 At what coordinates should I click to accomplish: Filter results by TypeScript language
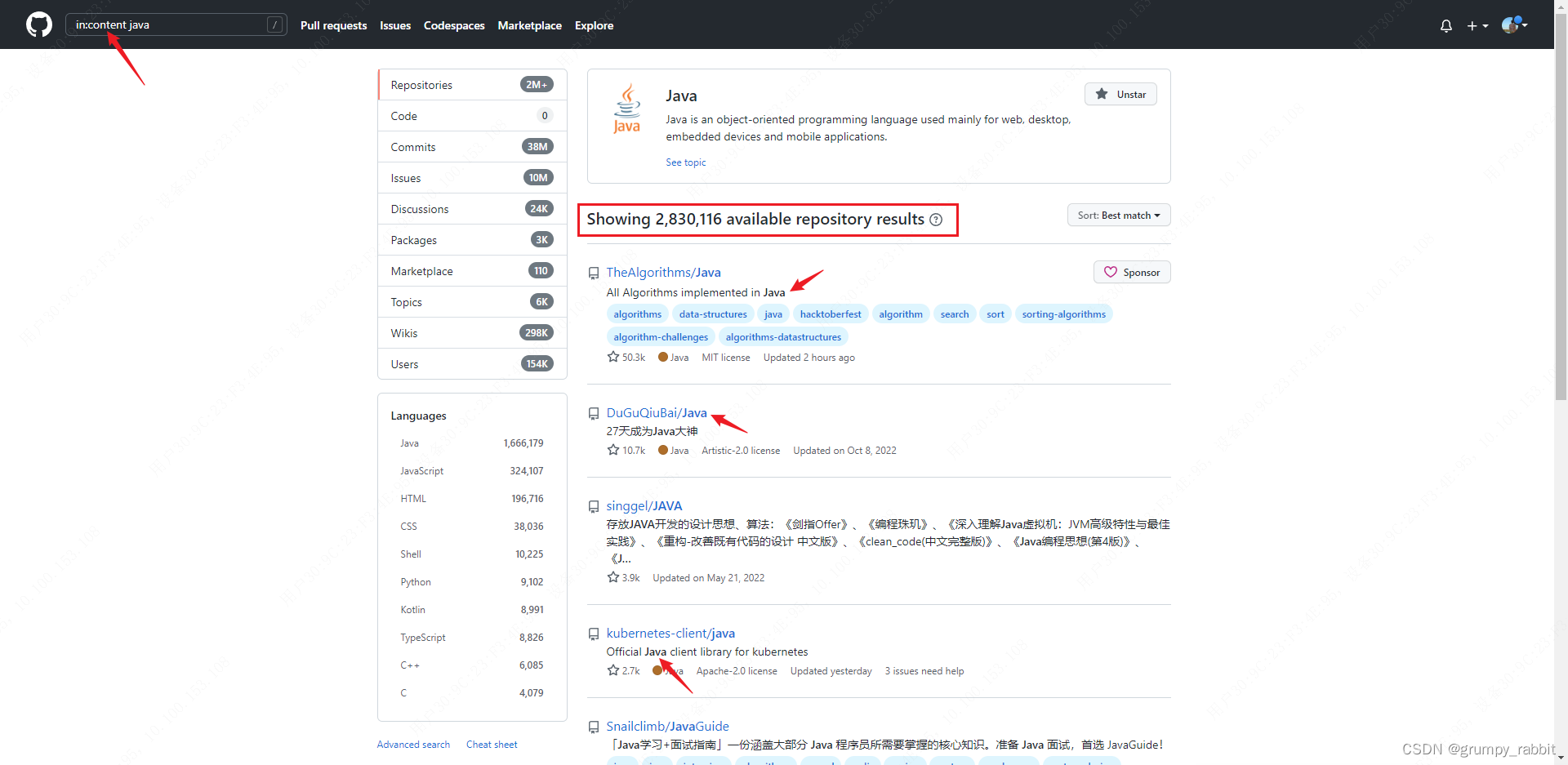point(472,638)
